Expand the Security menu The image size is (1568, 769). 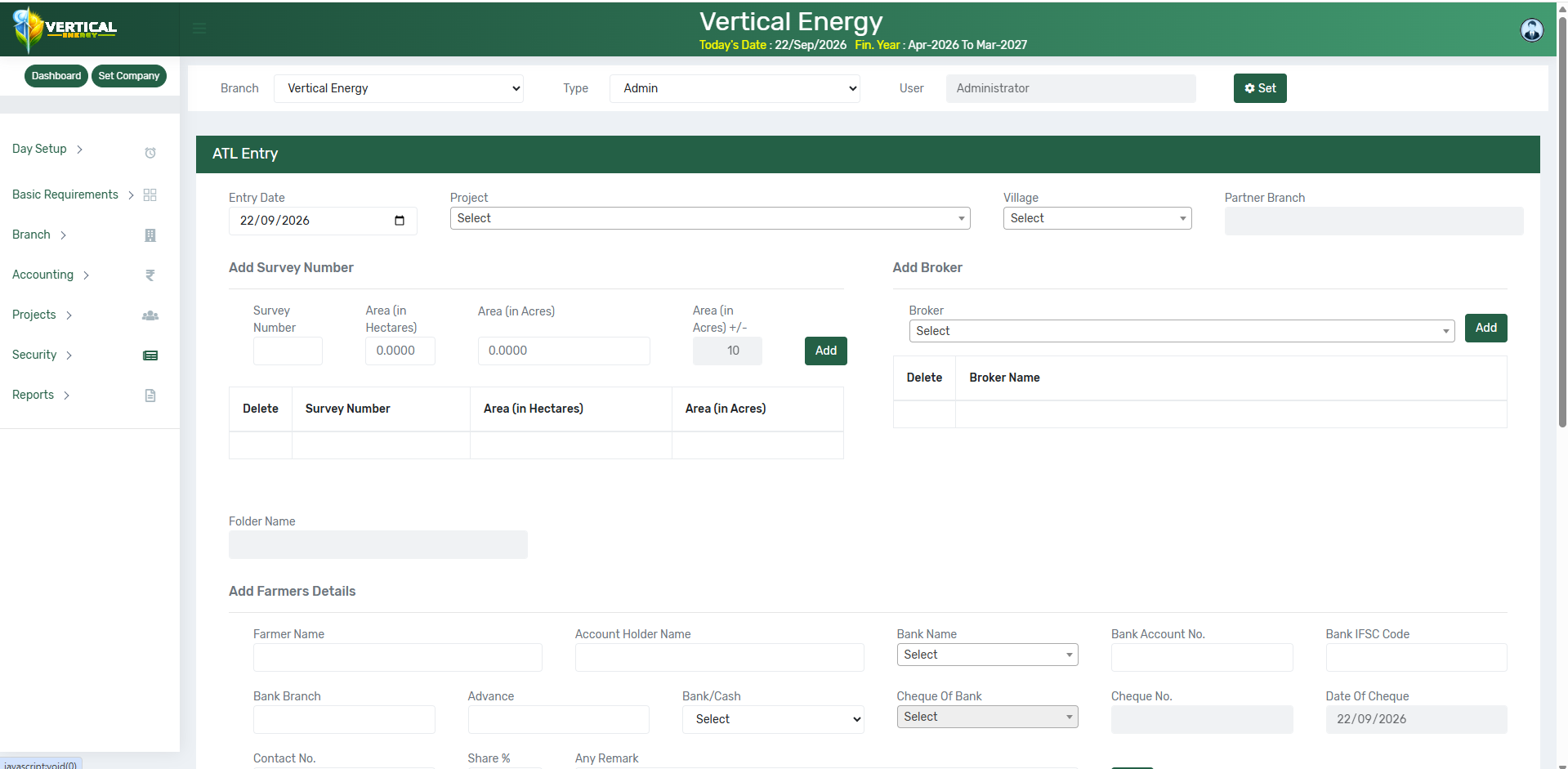42,355
